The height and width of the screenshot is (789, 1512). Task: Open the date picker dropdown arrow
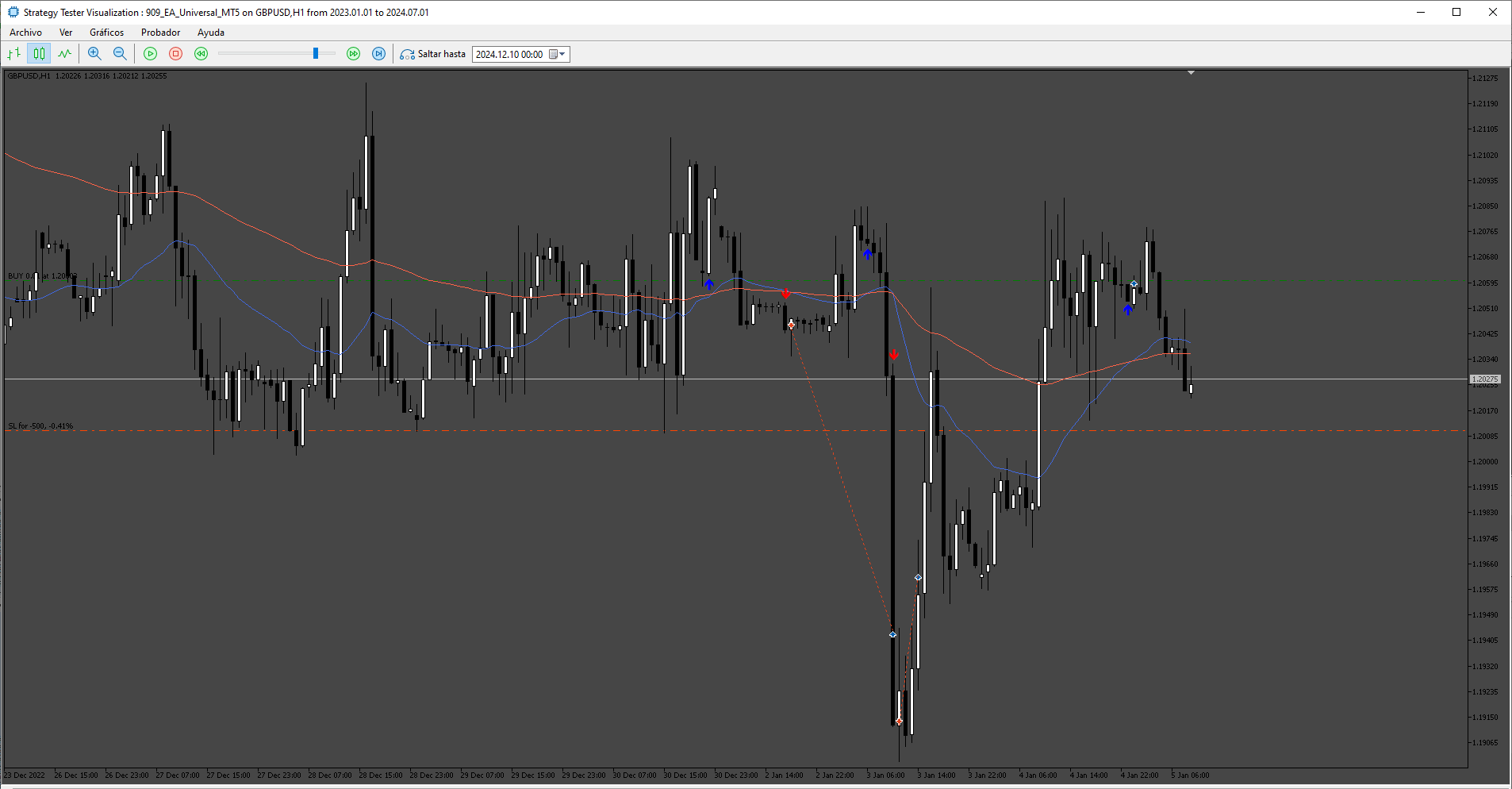click(562, 54)
